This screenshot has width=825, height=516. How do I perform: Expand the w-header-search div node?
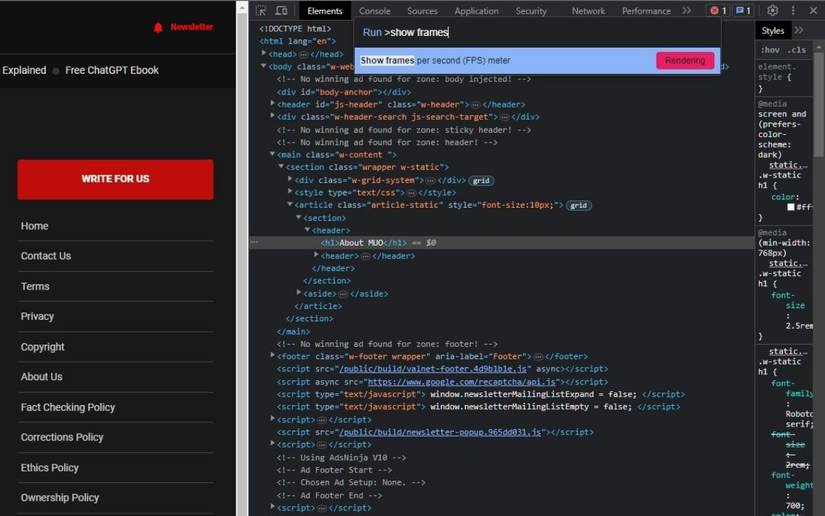tap(273, 116)
